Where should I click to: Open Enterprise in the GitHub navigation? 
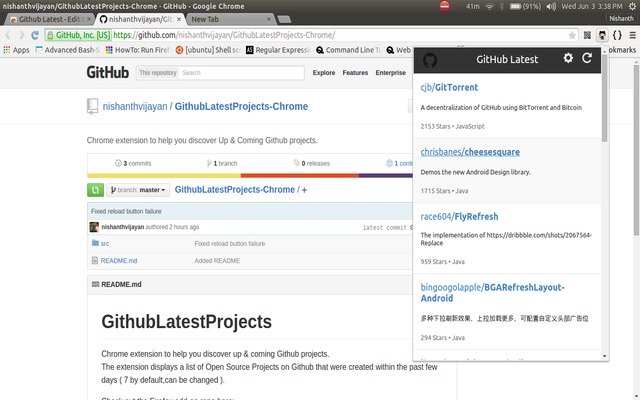pos(391,73)
